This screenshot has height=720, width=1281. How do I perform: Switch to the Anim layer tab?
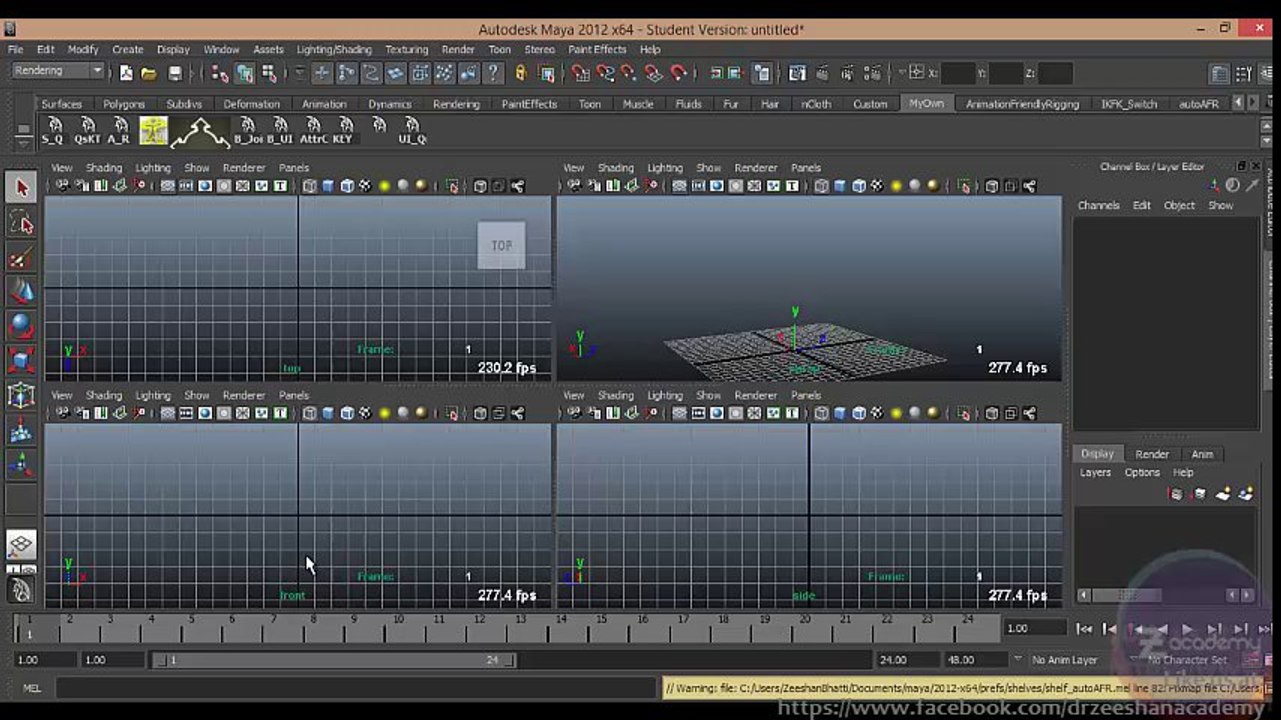(1202, 454)
